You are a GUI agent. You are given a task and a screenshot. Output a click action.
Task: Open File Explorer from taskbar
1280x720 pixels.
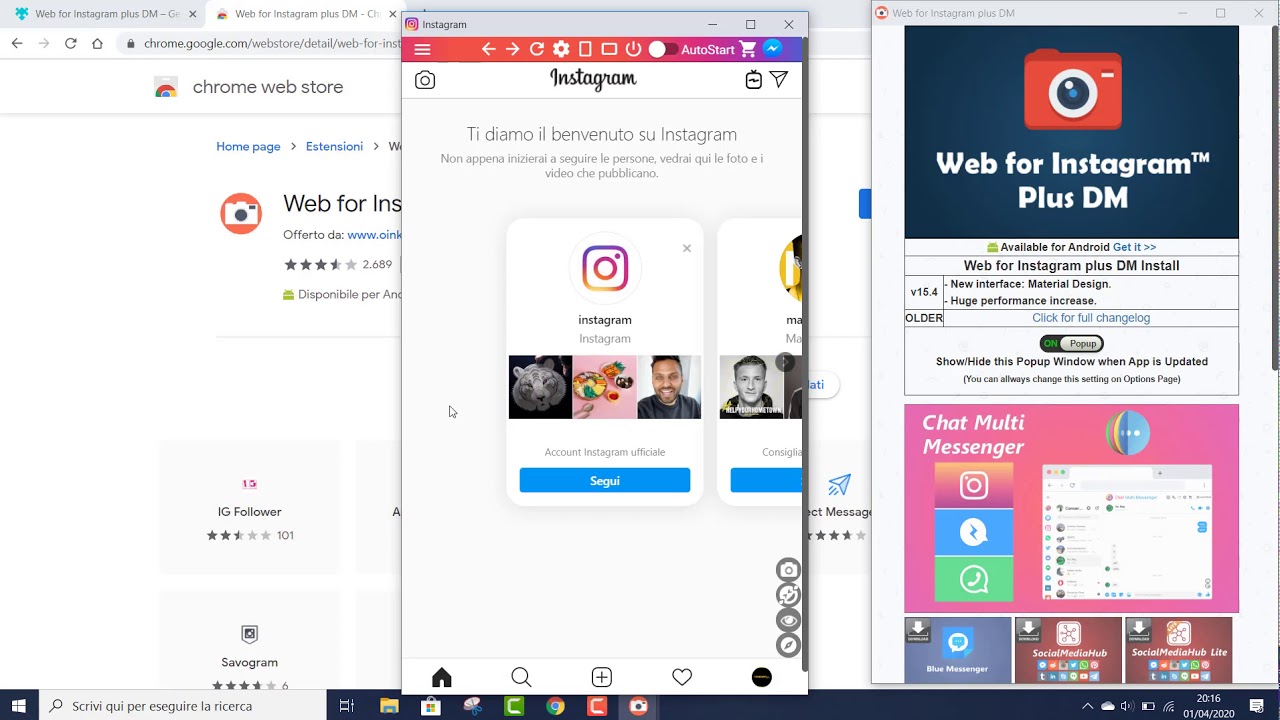coord(389,706)
